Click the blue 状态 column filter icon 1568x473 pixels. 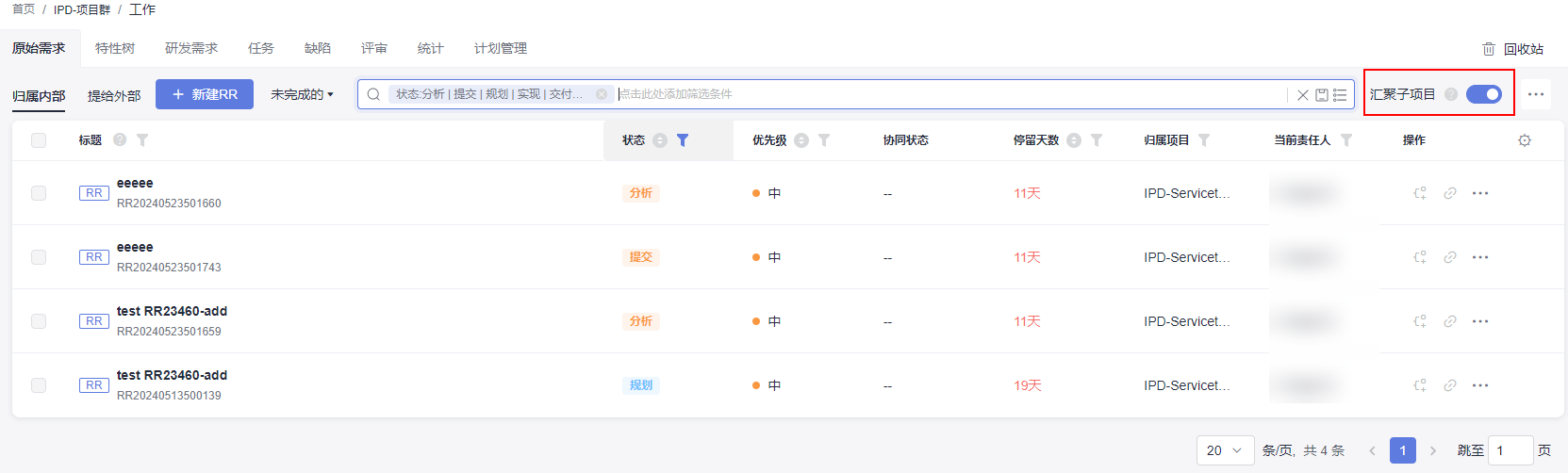[683, 140]
